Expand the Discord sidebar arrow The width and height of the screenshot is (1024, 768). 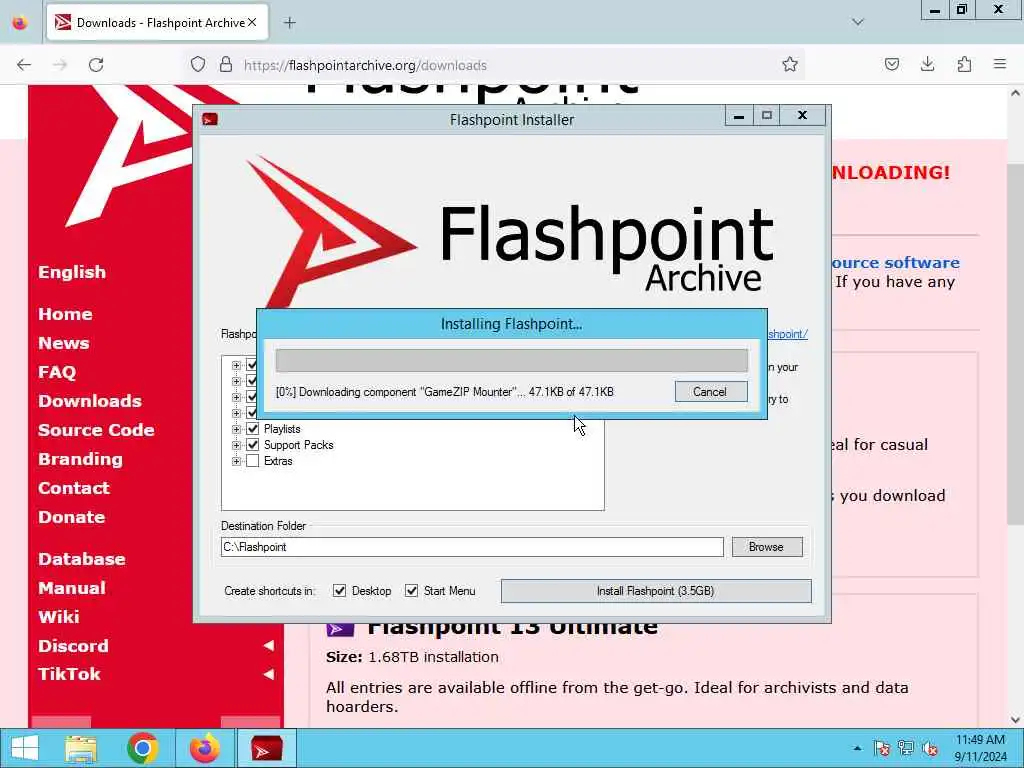pyautogui.click(x=268, y=645)
